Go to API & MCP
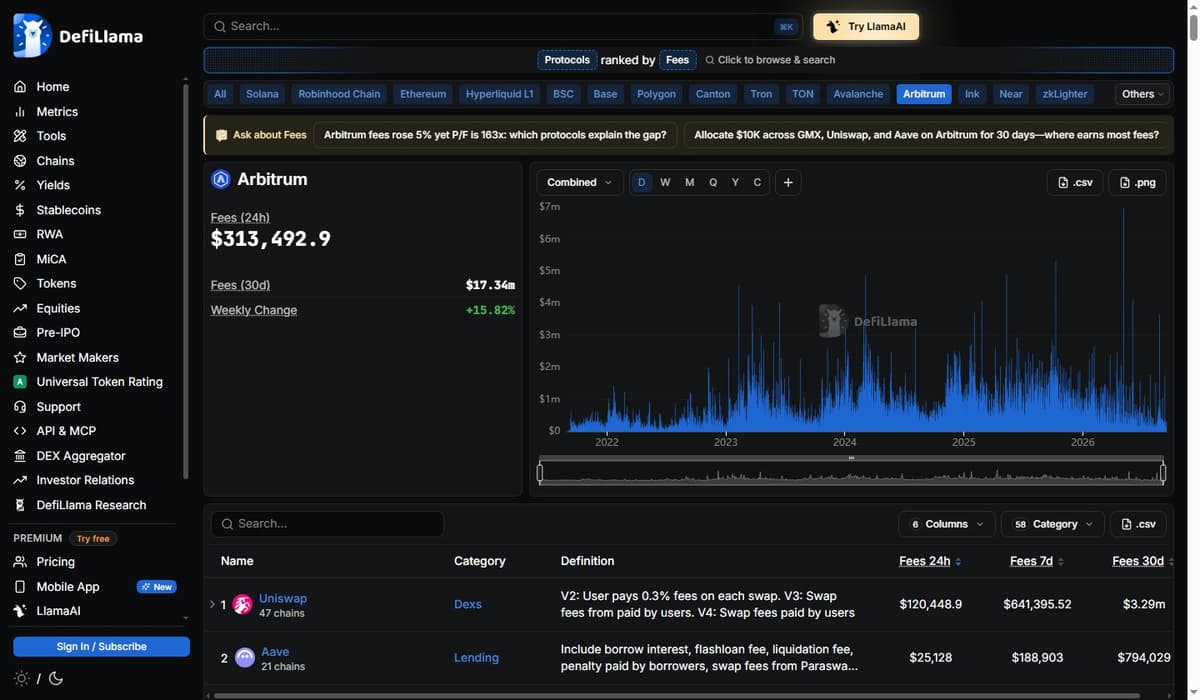Screen dimensions: 1200x700 66,431
